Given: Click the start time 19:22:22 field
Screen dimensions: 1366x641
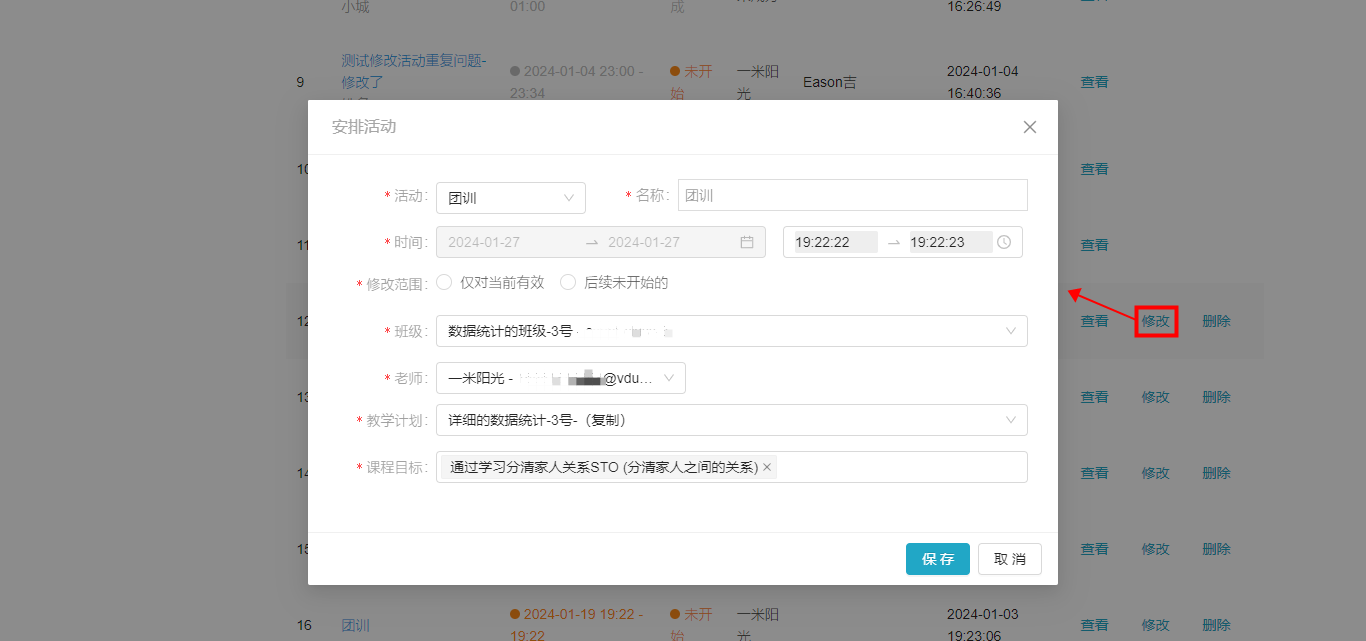Looking at the screenshot, I should 834,242.
